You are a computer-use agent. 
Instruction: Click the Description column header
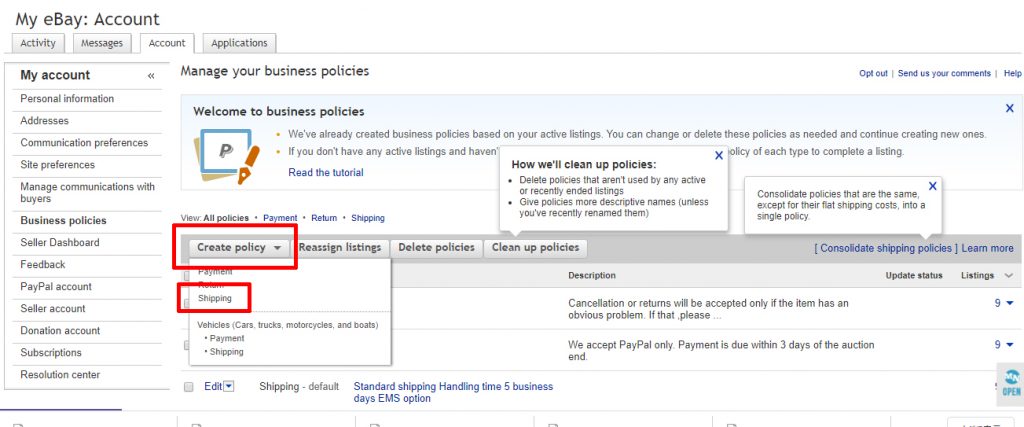pyautogui.click(x=592, y=276)
